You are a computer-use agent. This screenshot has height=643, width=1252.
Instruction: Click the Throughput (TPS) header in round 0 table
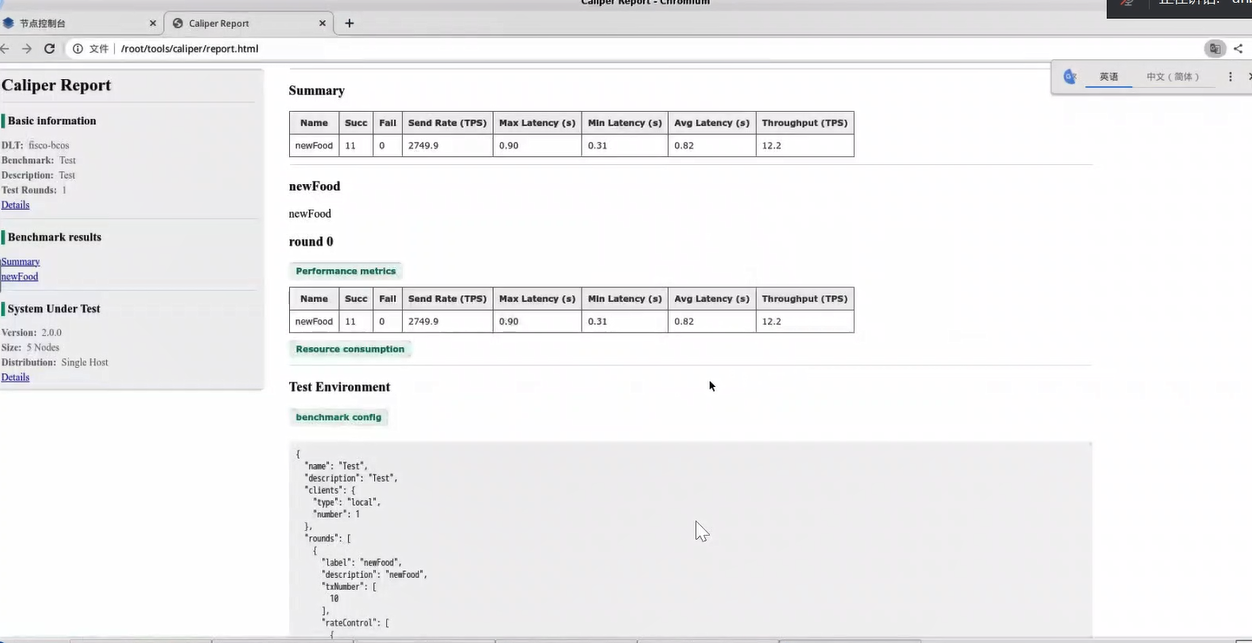click(804, 299)
